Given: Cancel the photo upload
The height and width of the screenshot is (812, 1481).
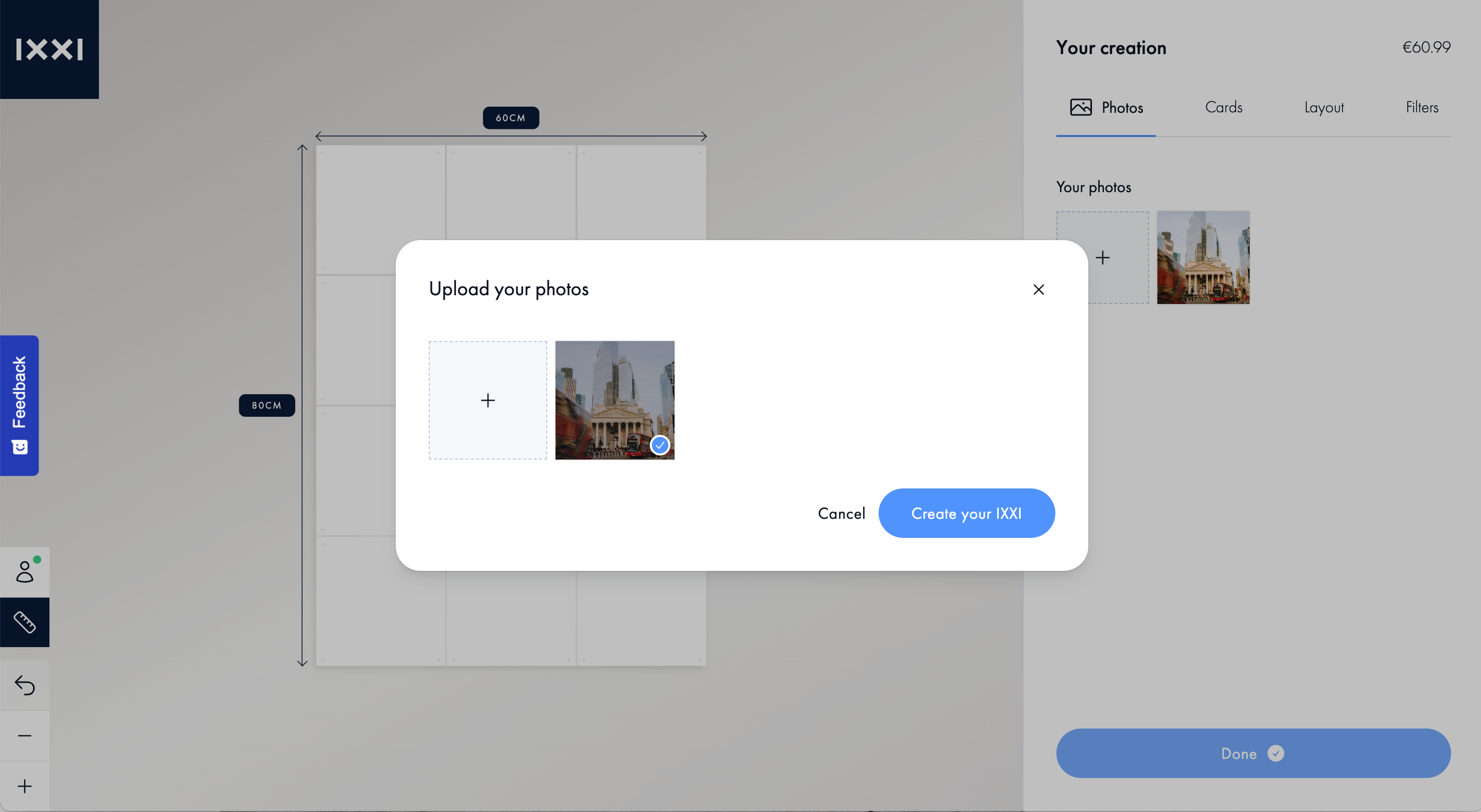Looking at the screenshot, I should point(841,513).
